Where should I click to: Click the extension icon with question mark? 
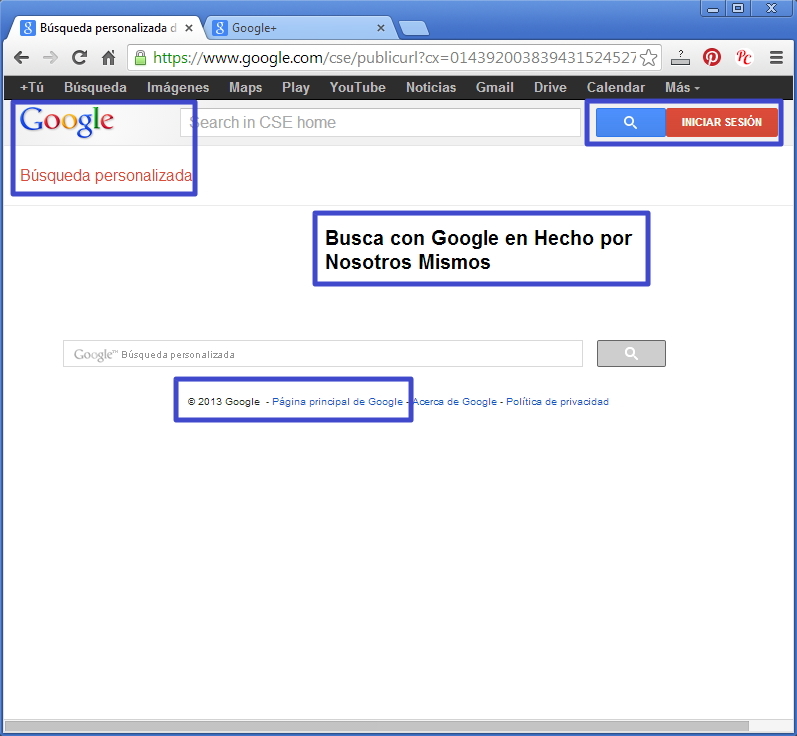680,57
